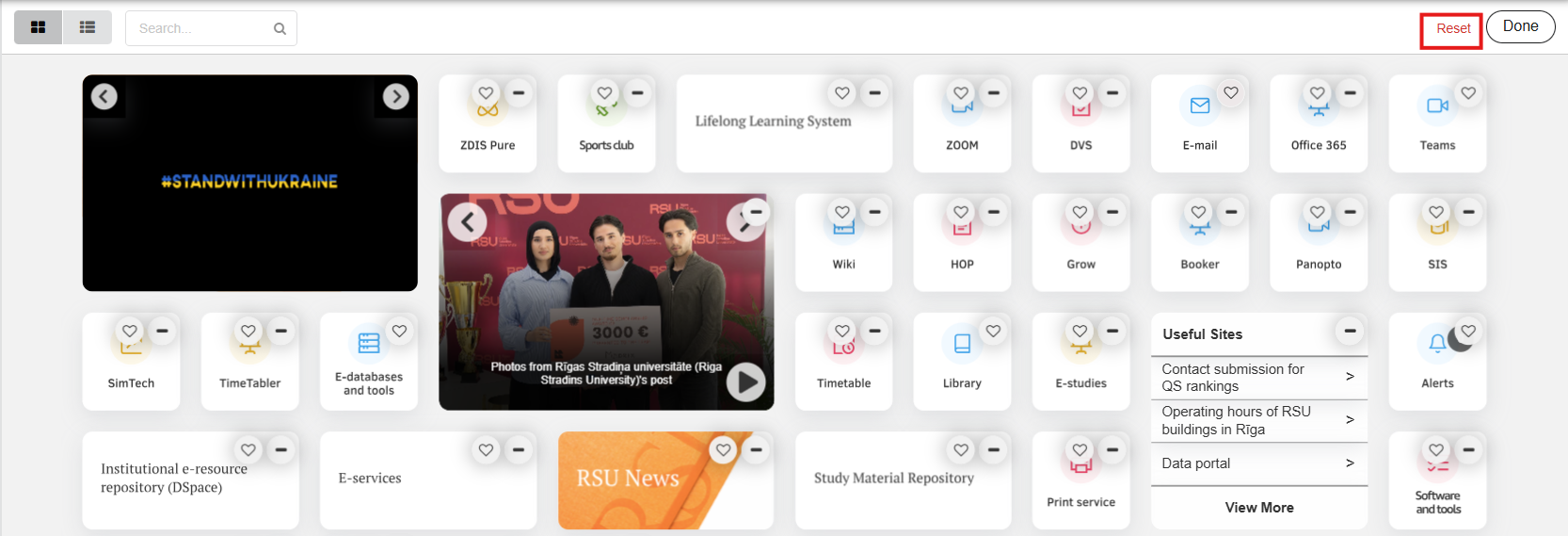1568x536 pixels.
Task: Open the E-mail envelope icon
Action: click(1199, 106)
